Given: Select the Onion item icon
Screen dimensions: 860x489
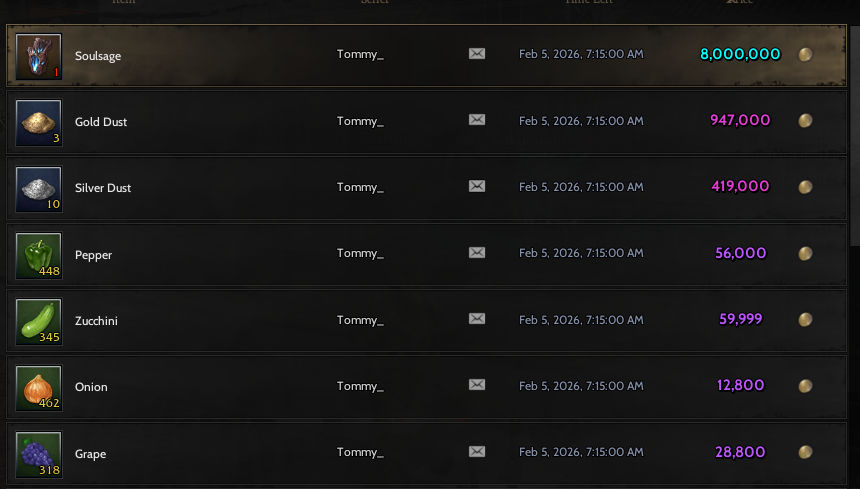Looking at the screenshot, I should point(38,388).
